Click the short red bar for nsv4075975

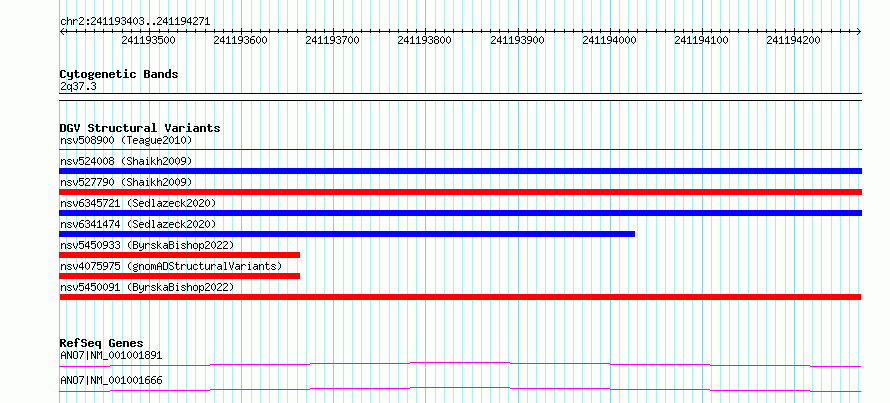tap(179, 276)
